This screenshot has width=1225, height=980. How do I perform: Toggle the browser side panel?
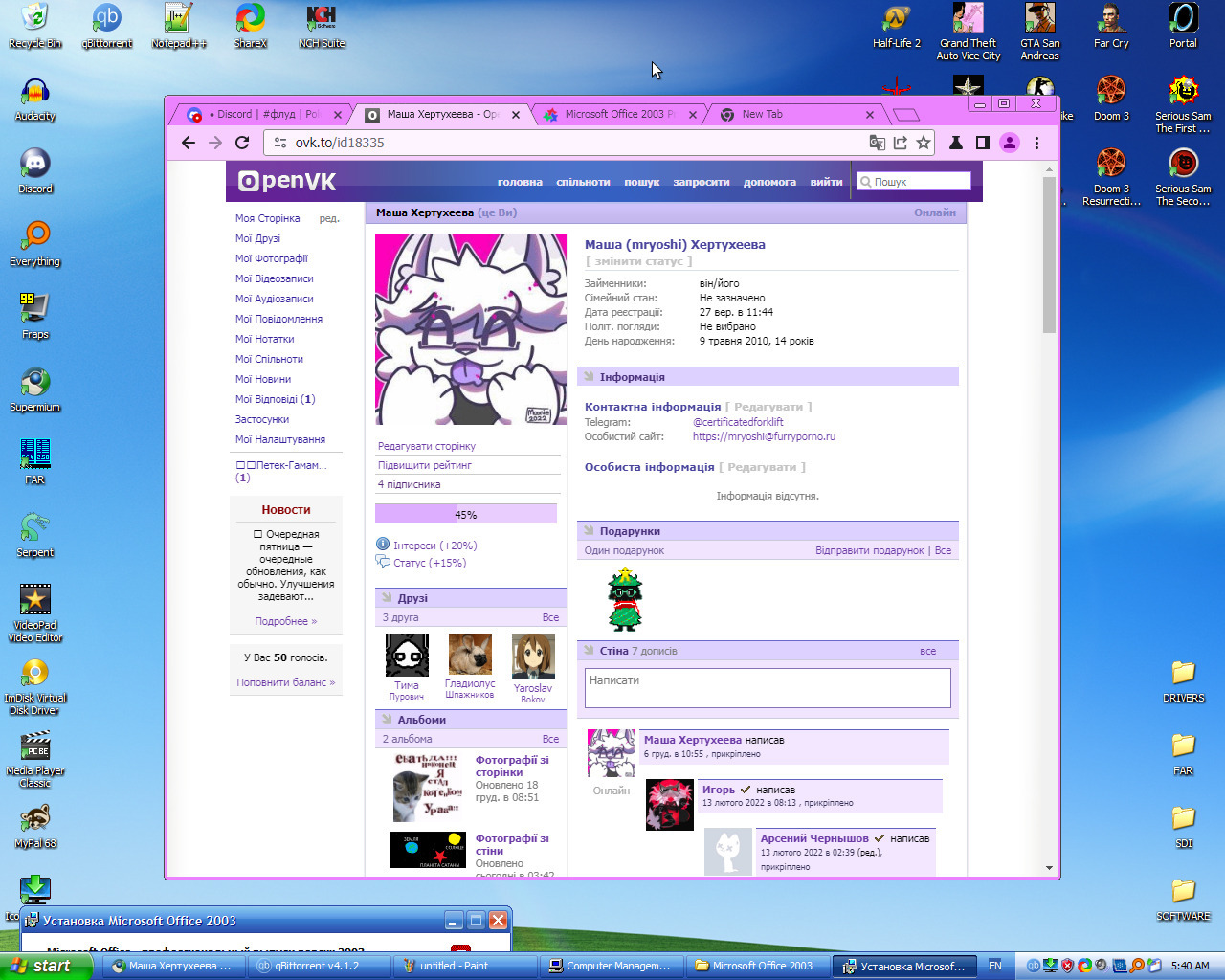pos(982,143)
